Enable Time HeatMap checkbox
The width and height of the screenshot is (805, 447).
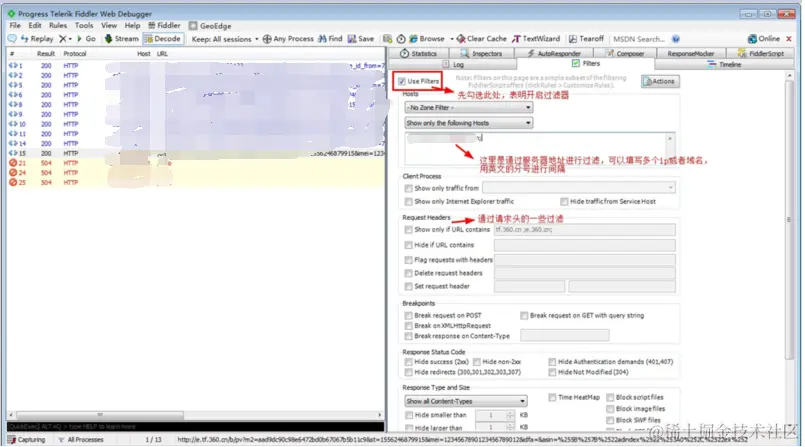click(552, 398)
